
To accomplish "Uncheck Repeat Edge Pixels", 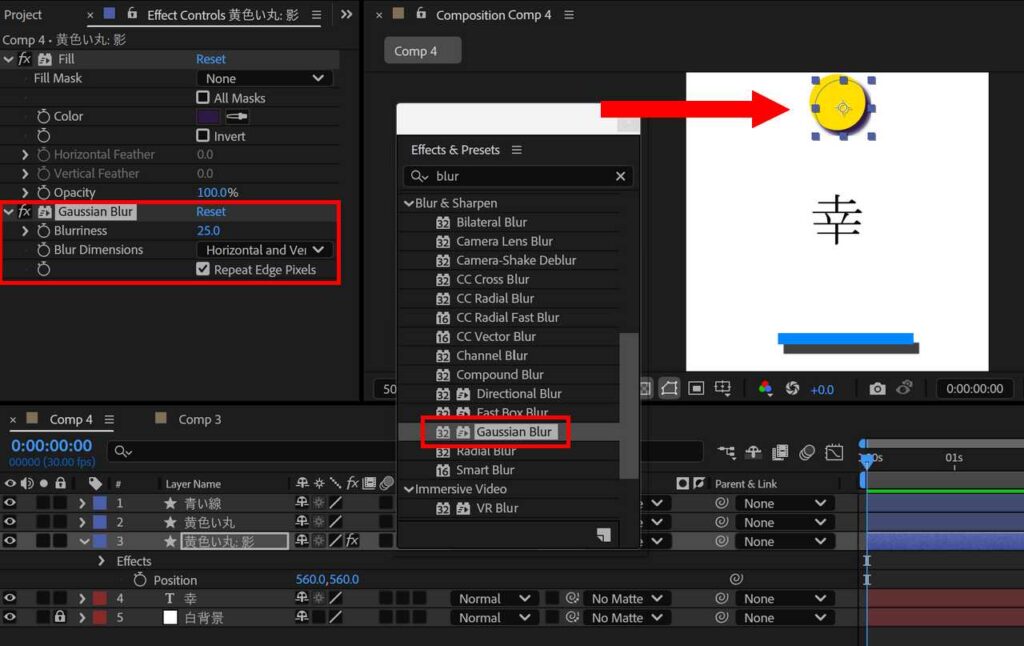I will 203,269.
